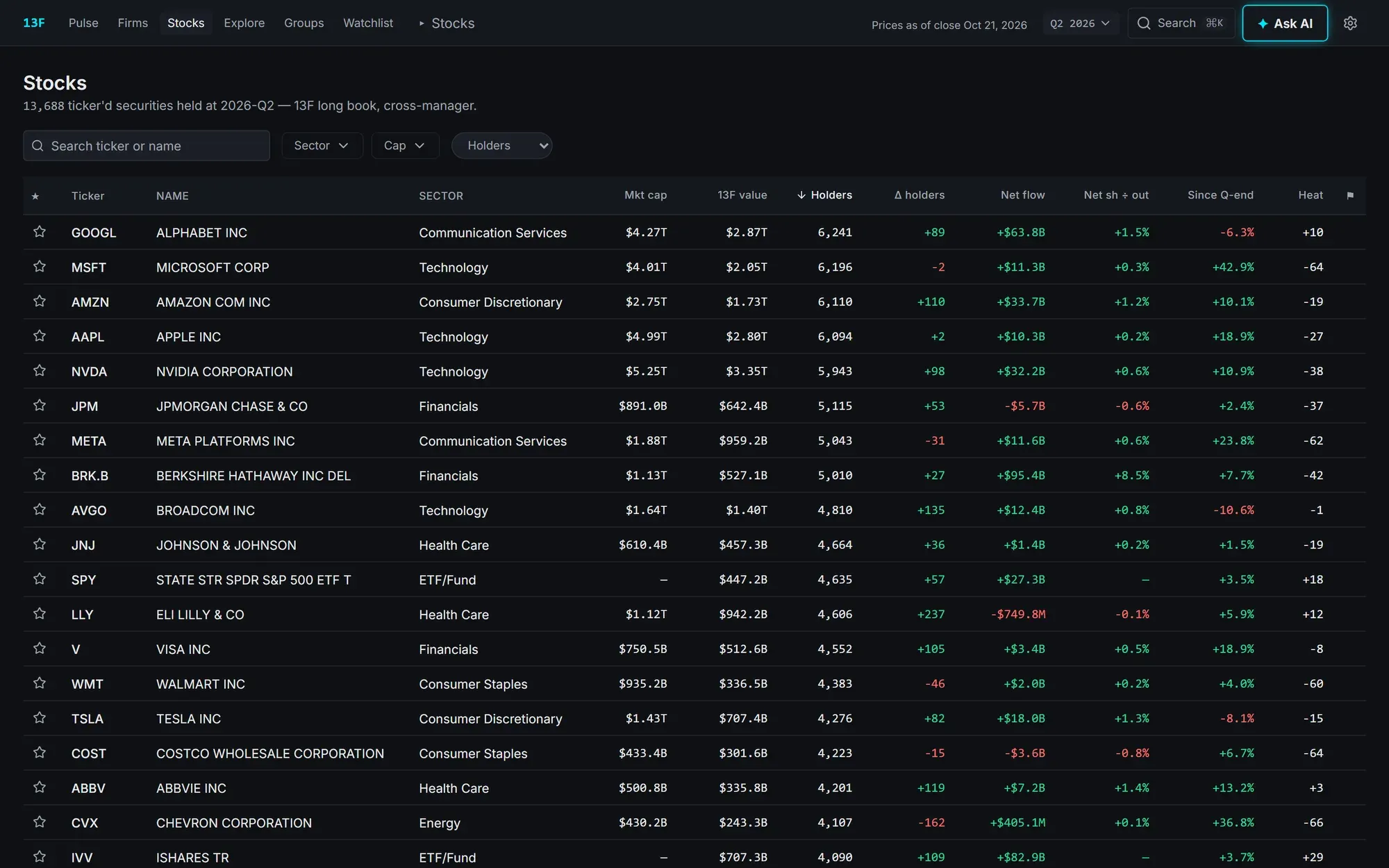The height and width of the screenshot is (868, 1389).
Task: Go to the Pulse tab
Action: click(83, 23)
